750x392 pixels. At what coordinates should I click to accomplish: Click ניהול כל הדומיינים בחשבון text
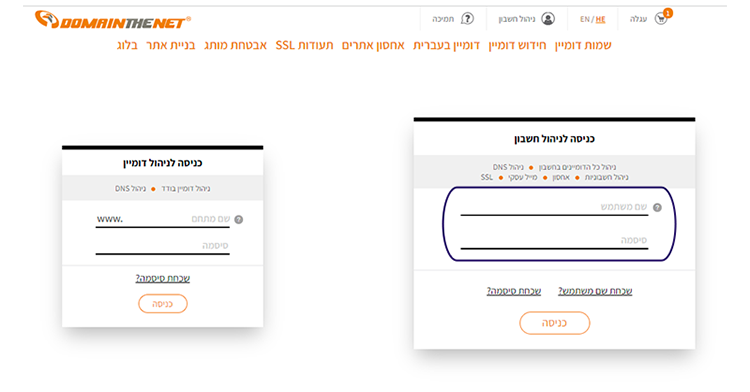[x=577, y=167]
